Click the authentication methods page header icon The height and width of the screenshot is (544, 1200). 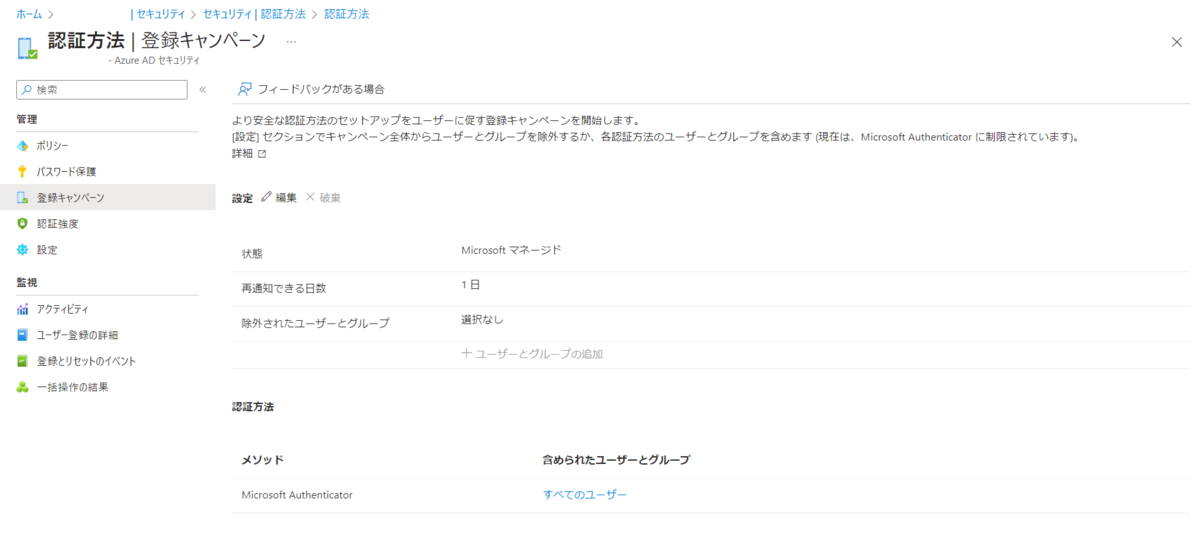[26, 47]
